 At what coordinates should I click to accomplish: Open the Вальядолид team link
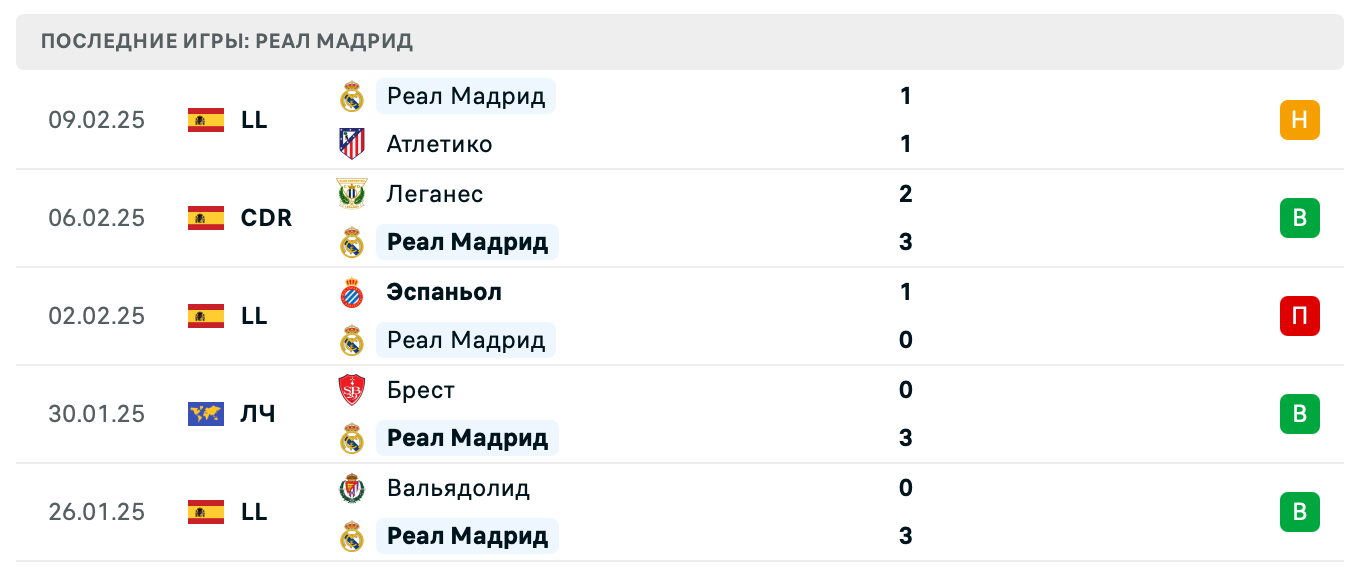[x=458, y=488]
